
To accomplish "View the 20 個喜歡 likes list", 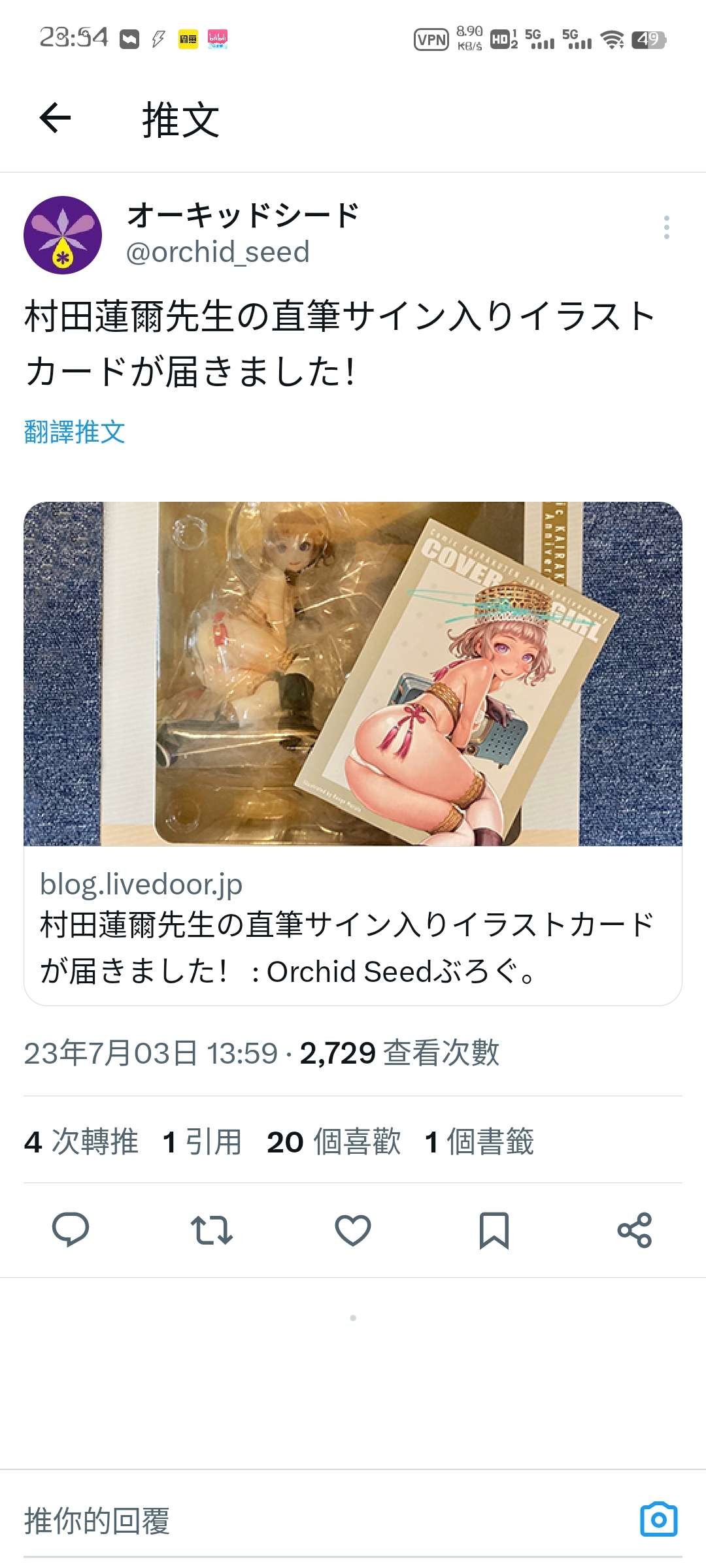I will point(334,1141).
